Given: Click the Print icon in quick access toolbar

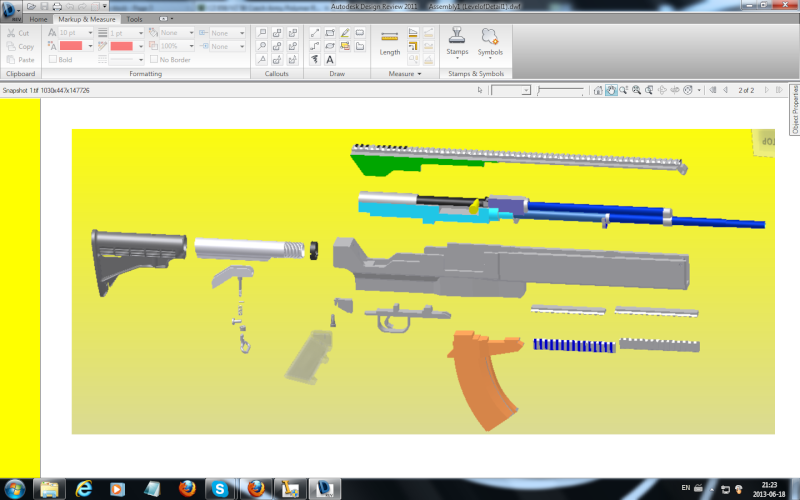Looking at the screenshot, I should click(57, 7).
